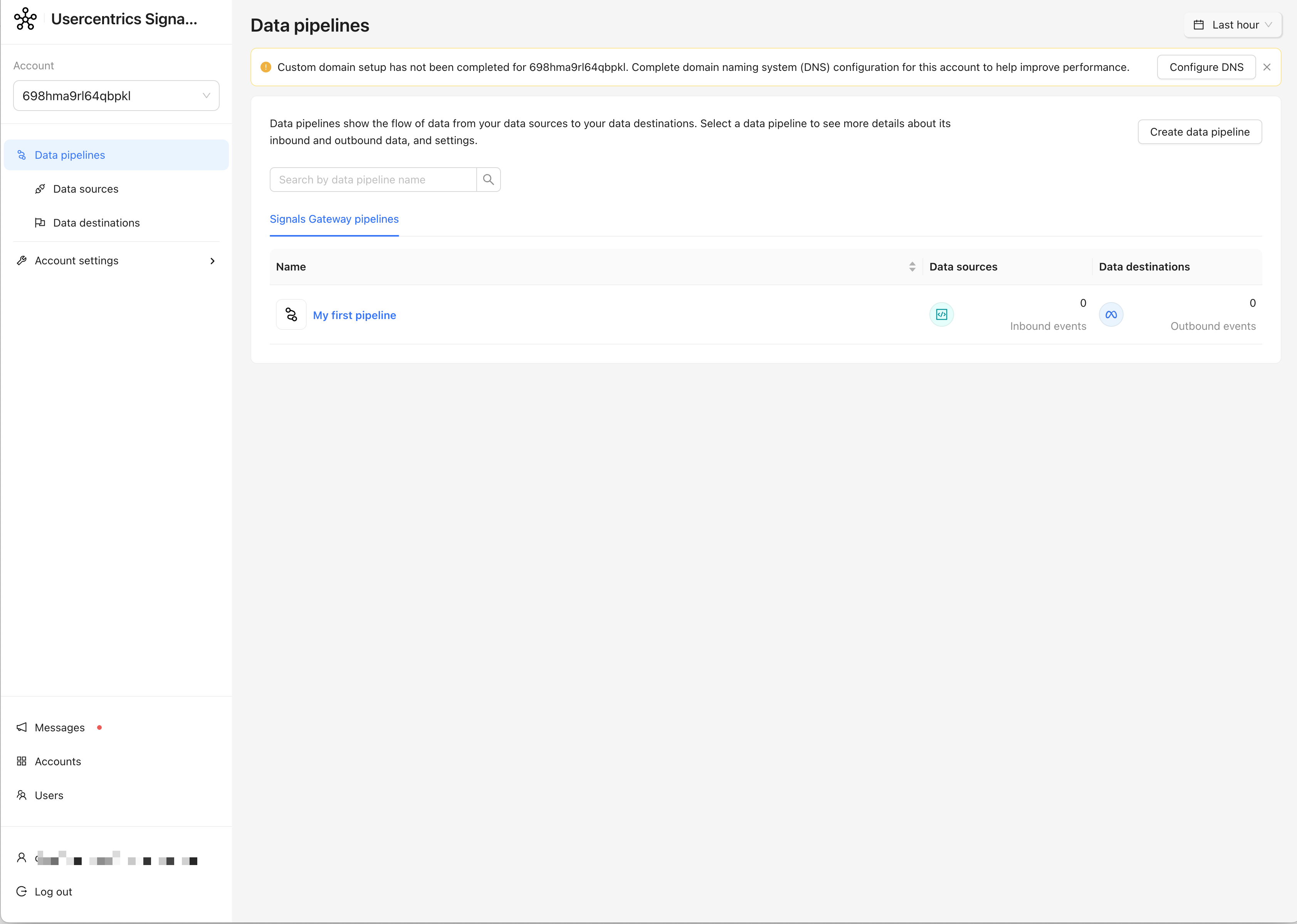Screen dimensions: 1297x924
Task: Click the orange warning icon in banner
Action: pos(265,67)
